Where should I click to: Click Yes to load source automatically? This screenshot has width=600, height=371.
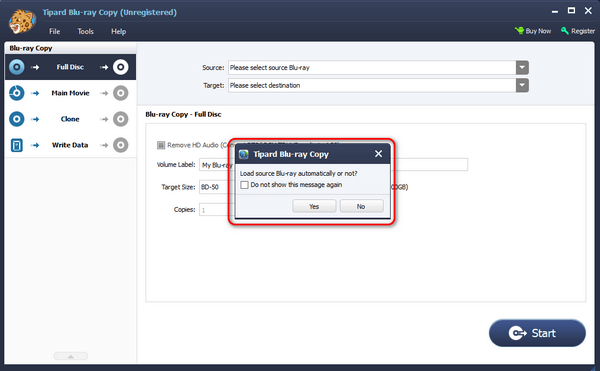point(314,206)
